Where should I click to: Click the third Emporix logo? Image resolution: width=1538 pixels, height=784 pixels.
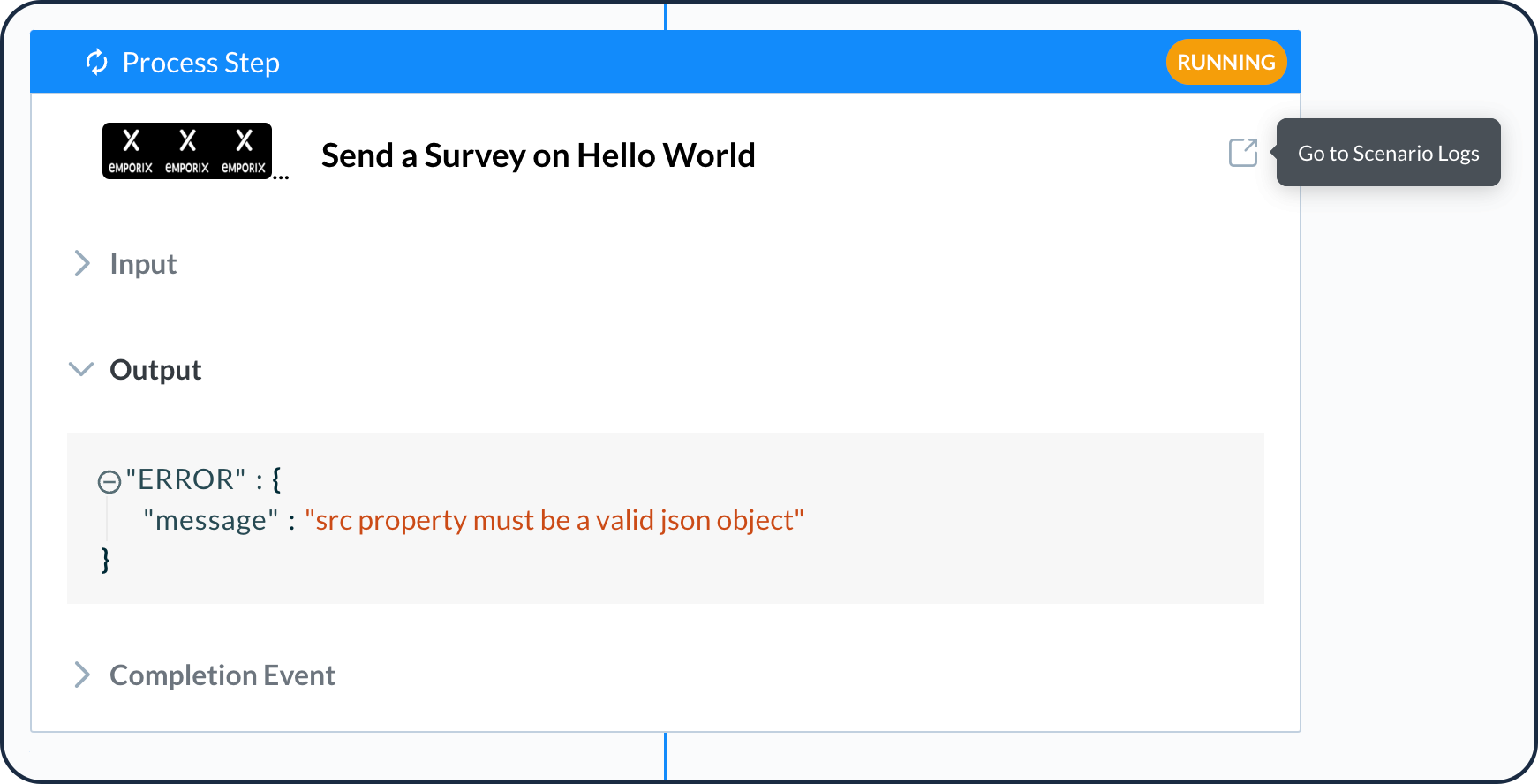244,151
